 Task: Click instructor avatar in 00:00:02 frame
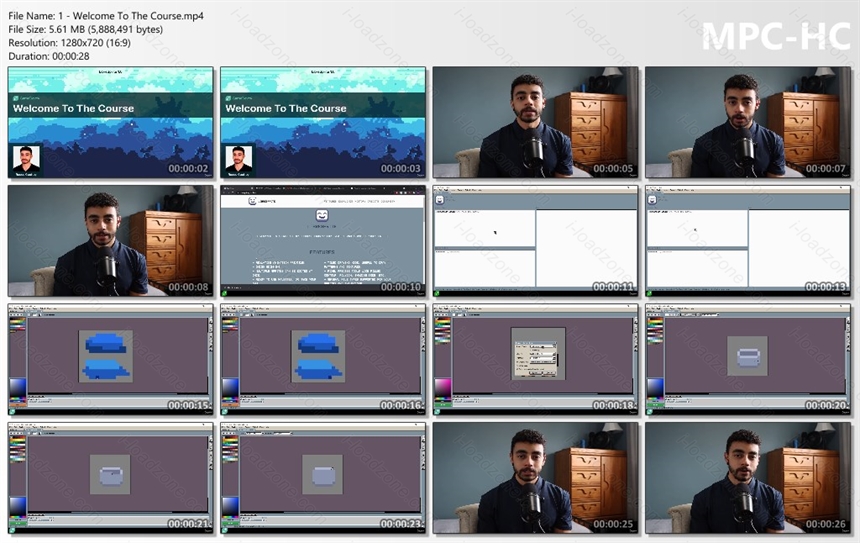(x=26, y=160)
